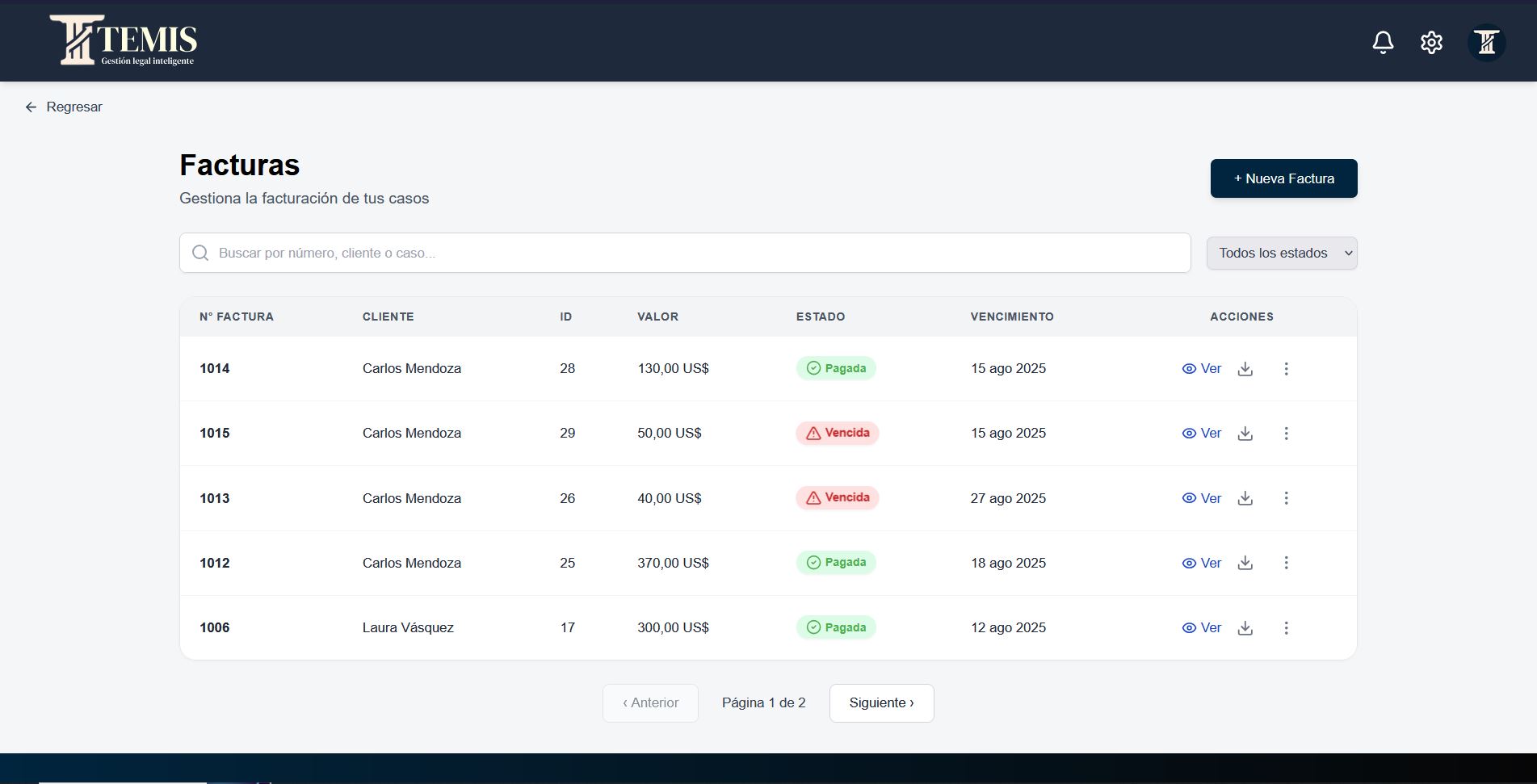The height and width of the screenshot is (784, 1537).
Task: Open the Todos los estados dropdown
Action: tap(1281, 253)
